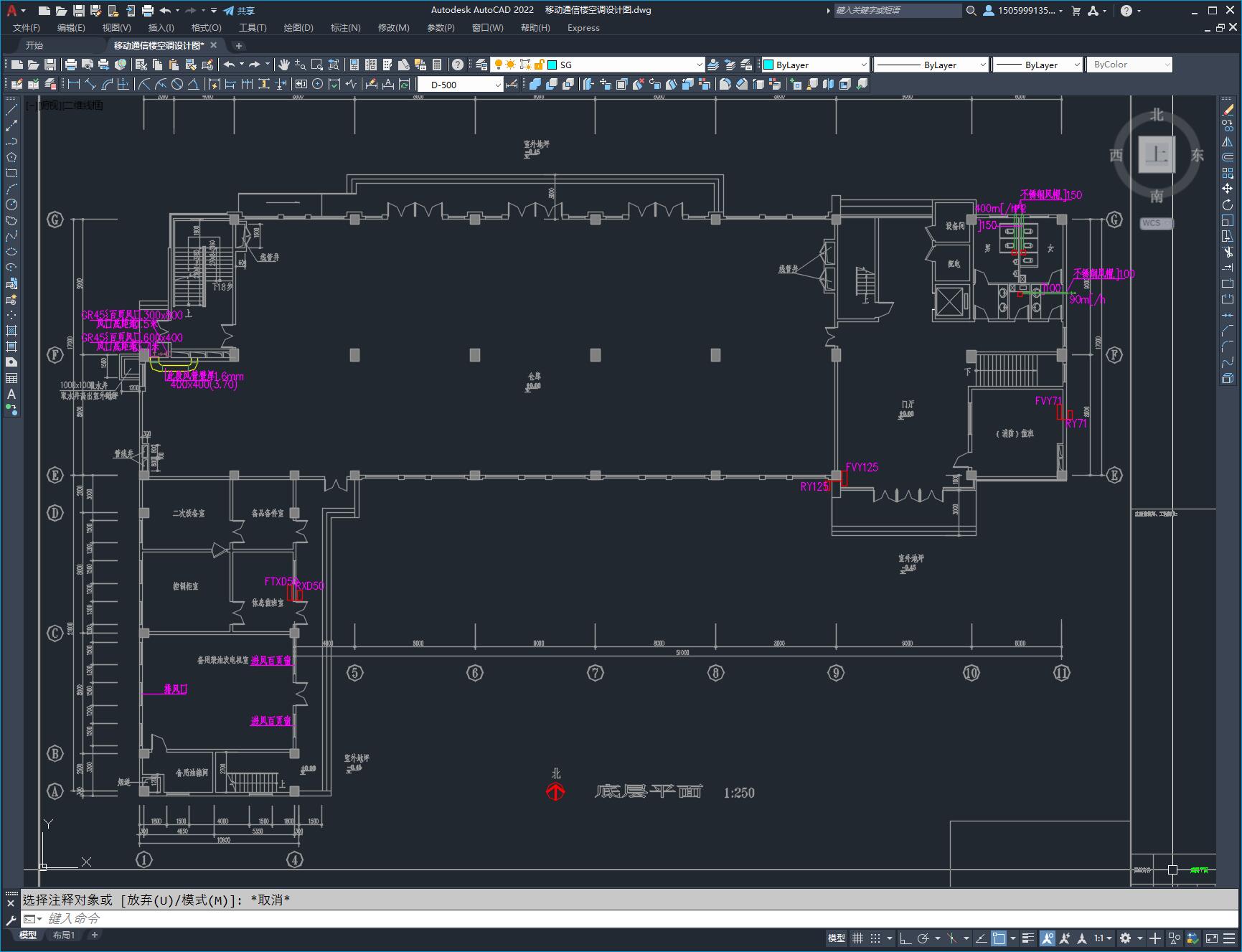Toggle polar tracking in status bar
The width and height of the screenshot is (1242, 952).
point(923,938)
